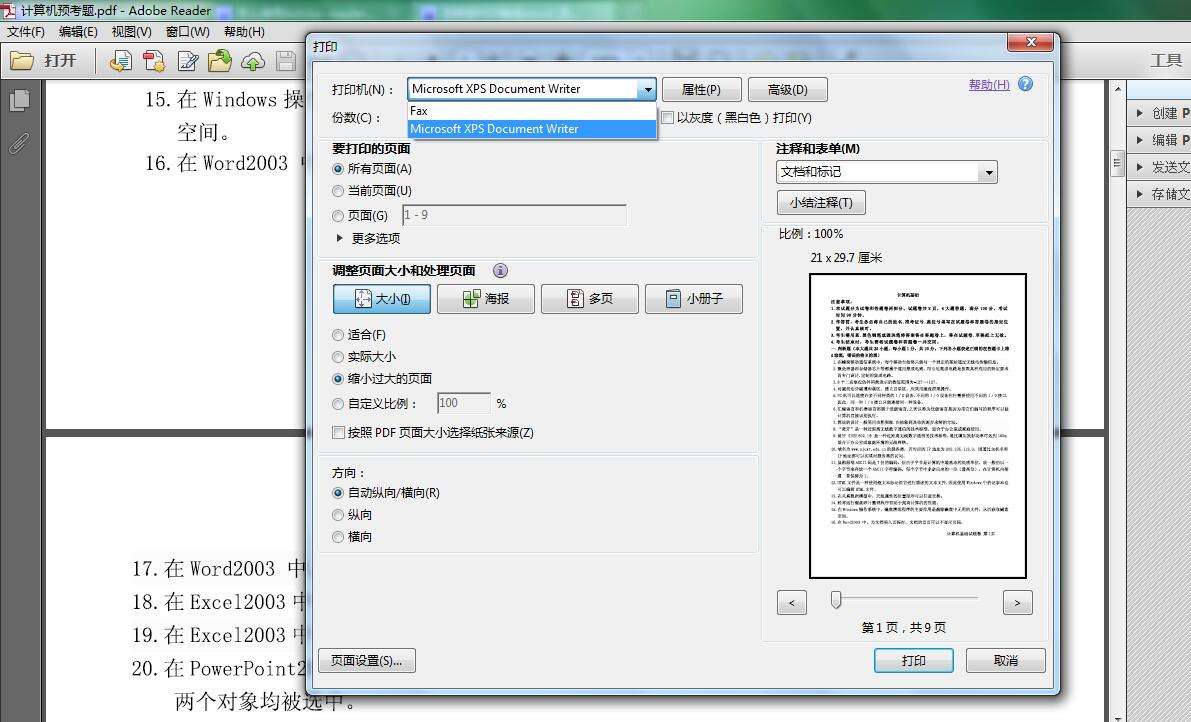Select the 页面(G) page range radio button
The image size is (1191, 722).
pos(338,216)
